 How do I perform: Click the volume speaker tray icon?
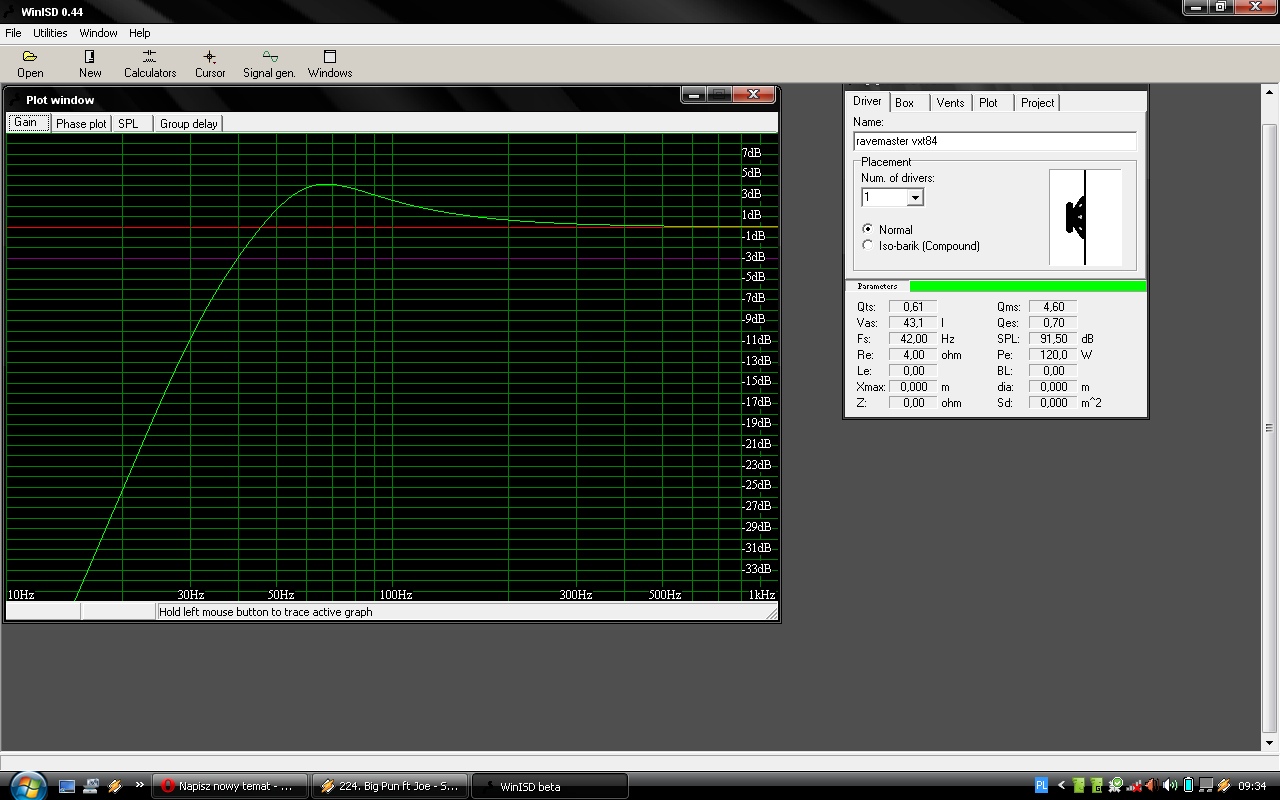(1169, 786)
